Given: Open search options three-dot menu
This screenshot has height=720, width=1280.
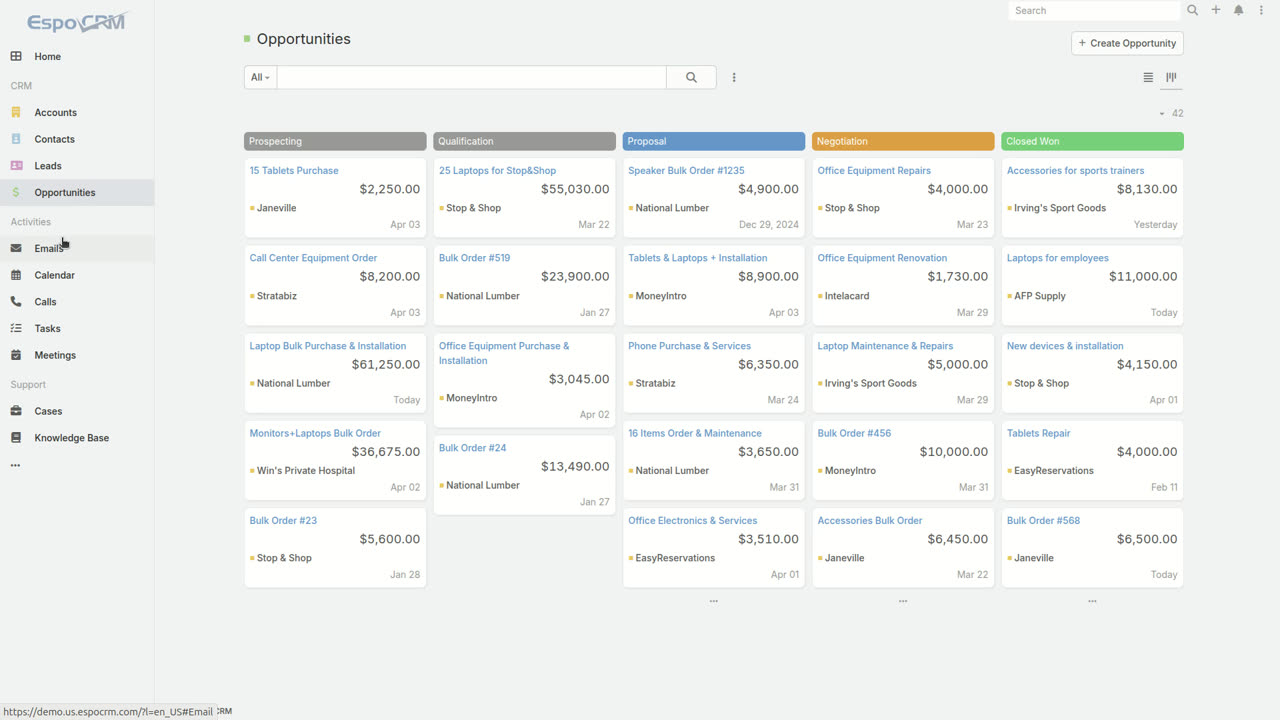Looking at the screenshot, I should (734, 77).
